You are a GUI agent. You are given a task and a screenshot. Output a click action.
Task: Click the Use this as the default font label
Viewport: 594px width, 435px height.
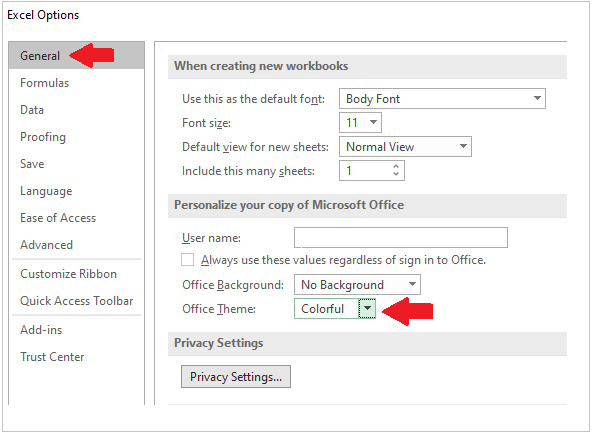(x=253, y=99)
